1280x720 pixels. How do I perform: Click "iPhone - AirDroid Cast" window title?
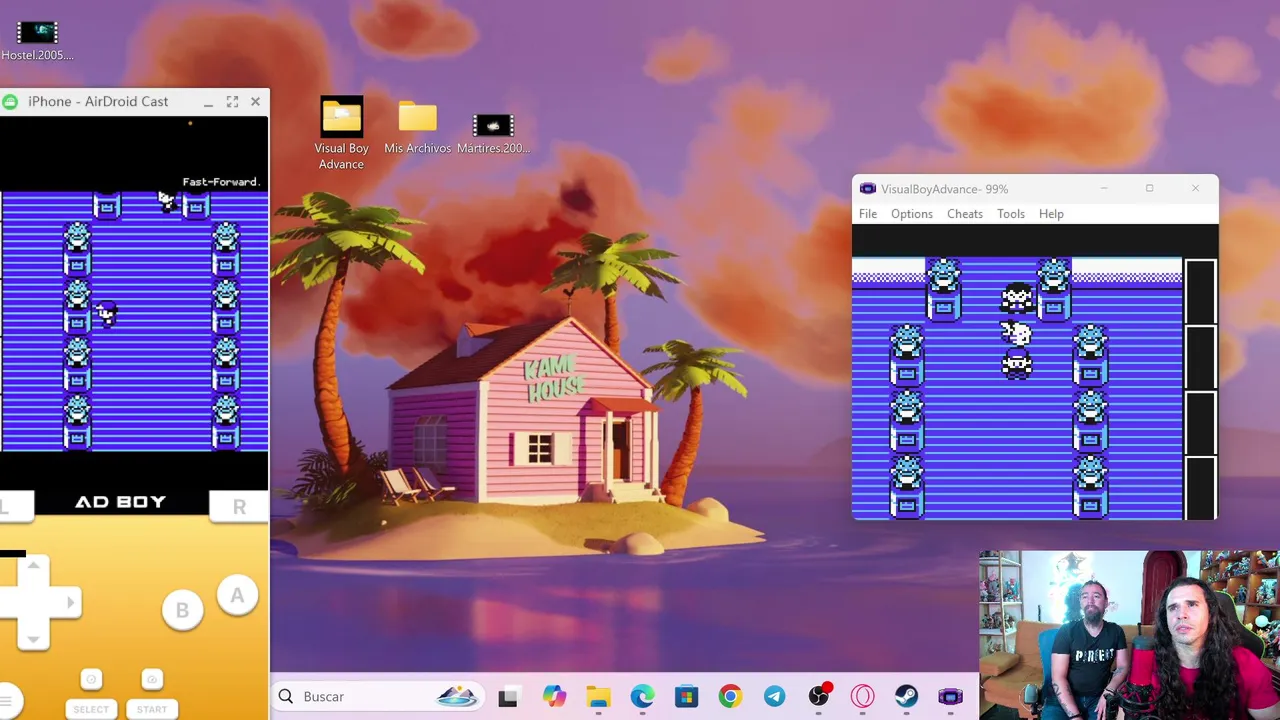coord(98,102)
